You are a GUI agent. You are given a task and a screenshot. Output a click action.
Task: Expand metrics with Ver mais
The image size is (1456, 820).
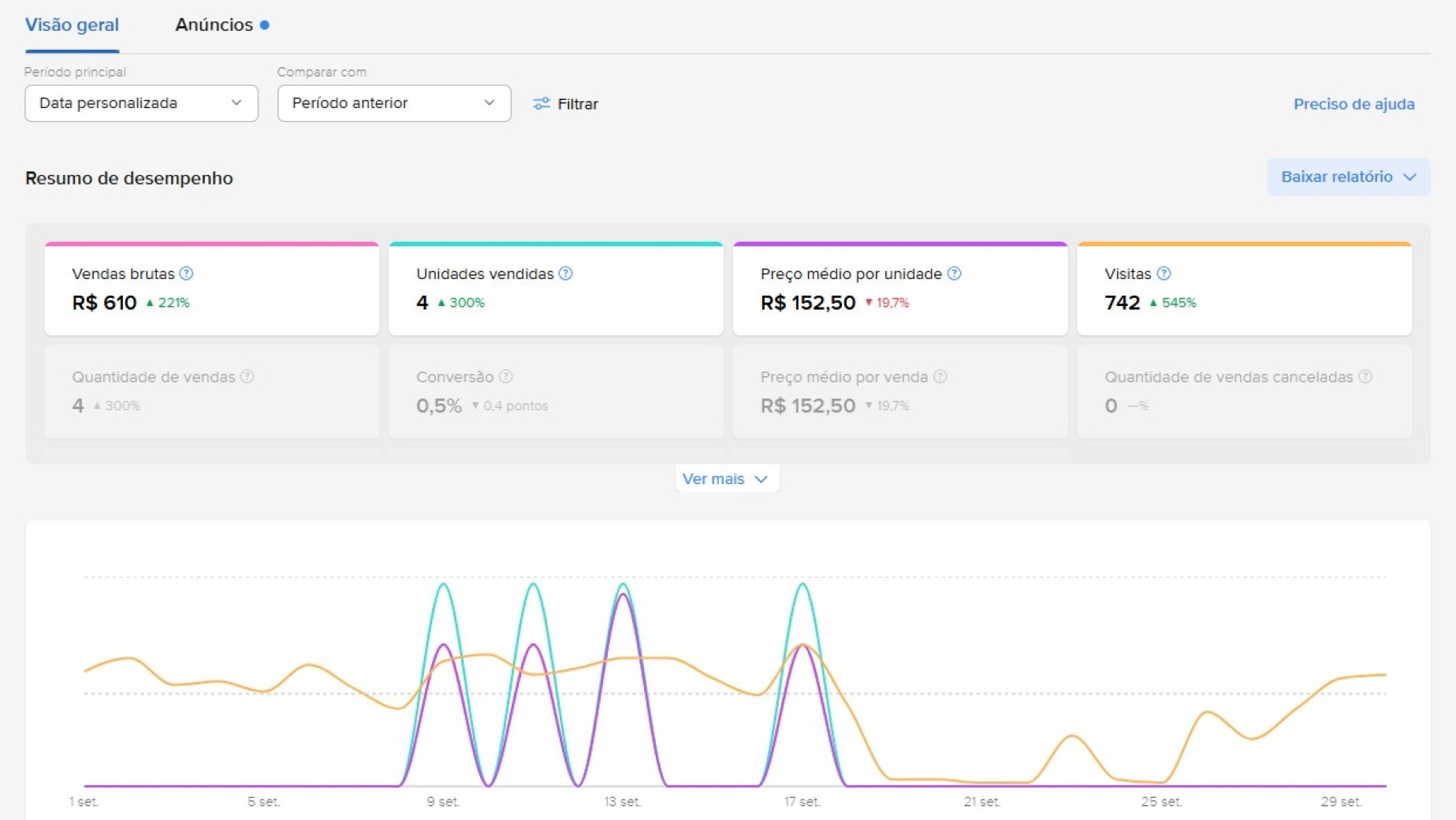pos(726,479)
